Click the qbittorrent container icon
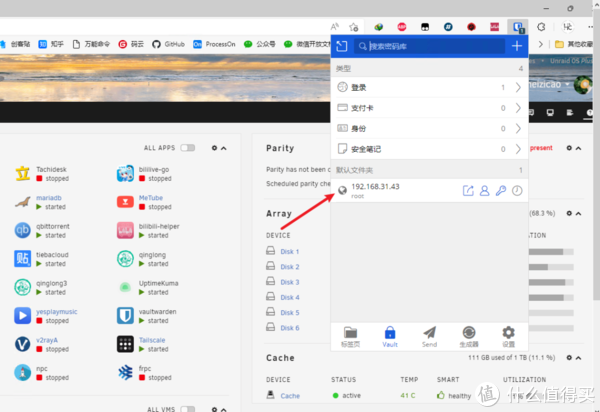The height and width of the screenshot is (412, 600). 23,230
